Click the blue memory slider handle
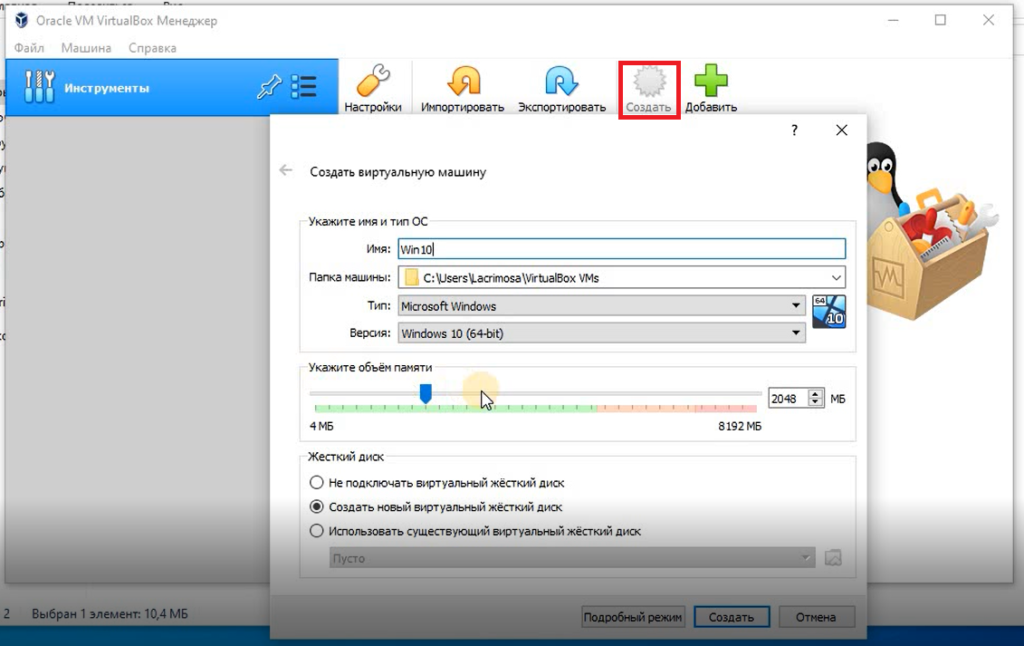Screen dimensions: 1024x646 [x=425, y=393]
